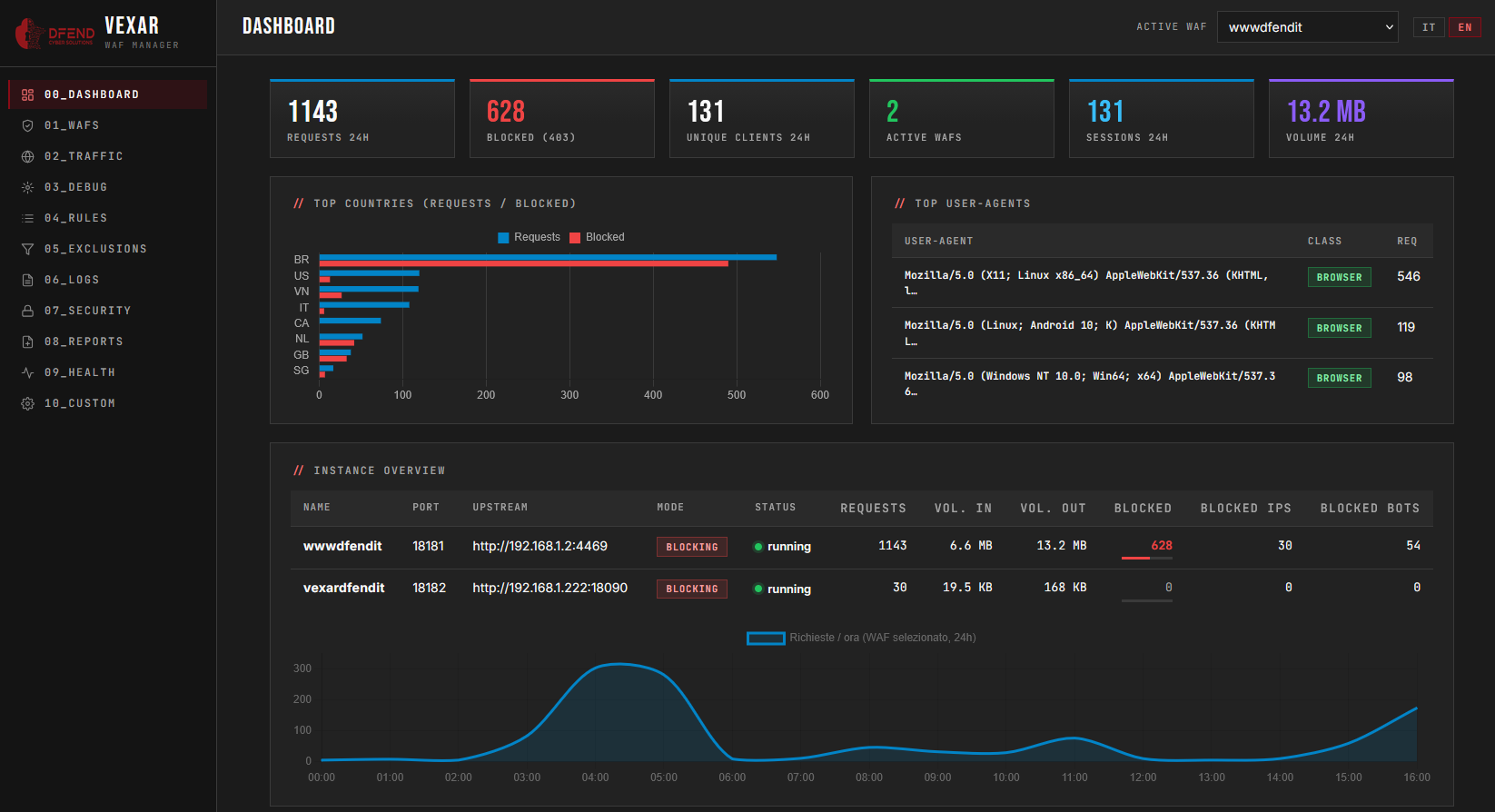Click the funnel icon beside 05_EXCLUSIONS

(x=27, y=249)
